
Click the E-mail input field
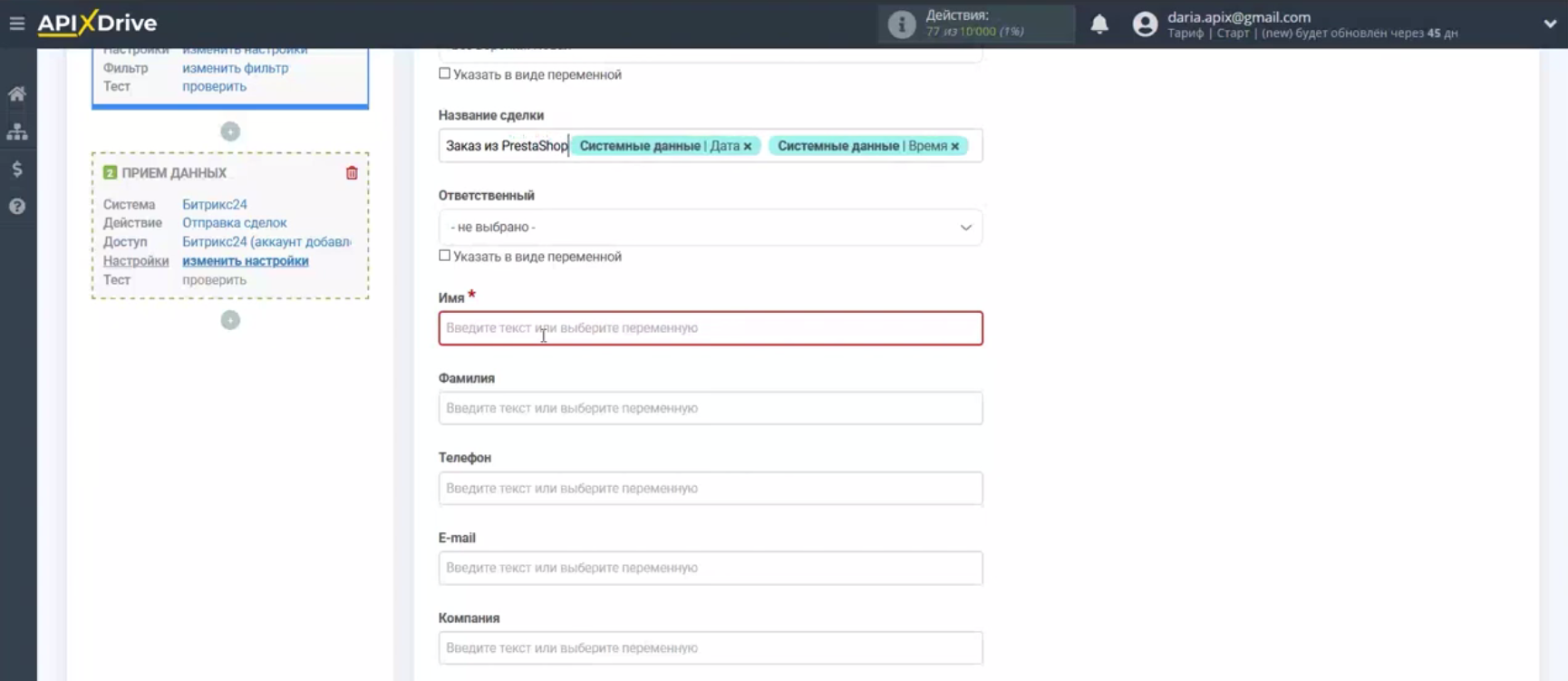click(711, 568)
